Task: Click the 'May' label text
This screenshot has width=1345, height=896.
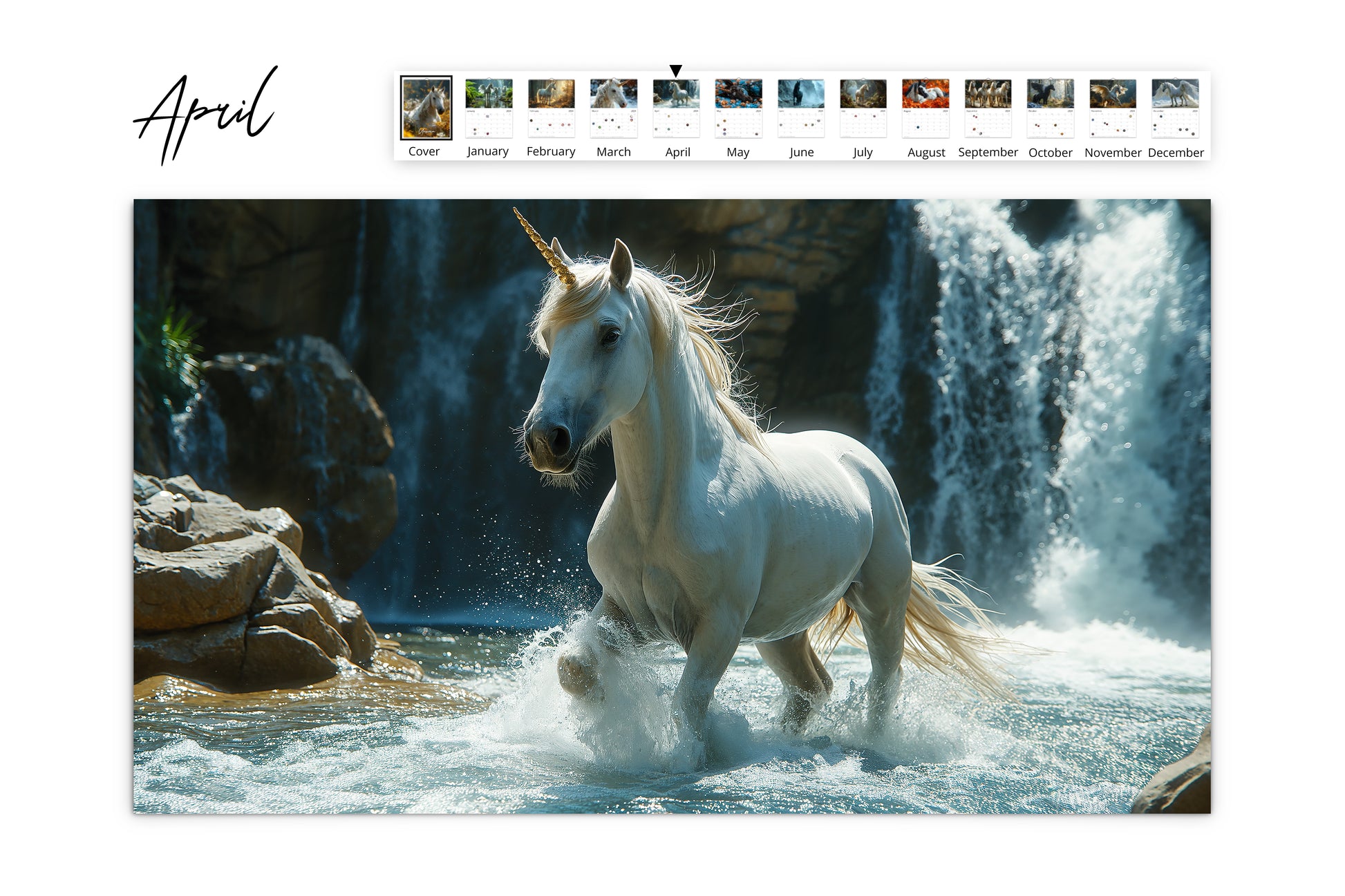Action: pos(737,152)
